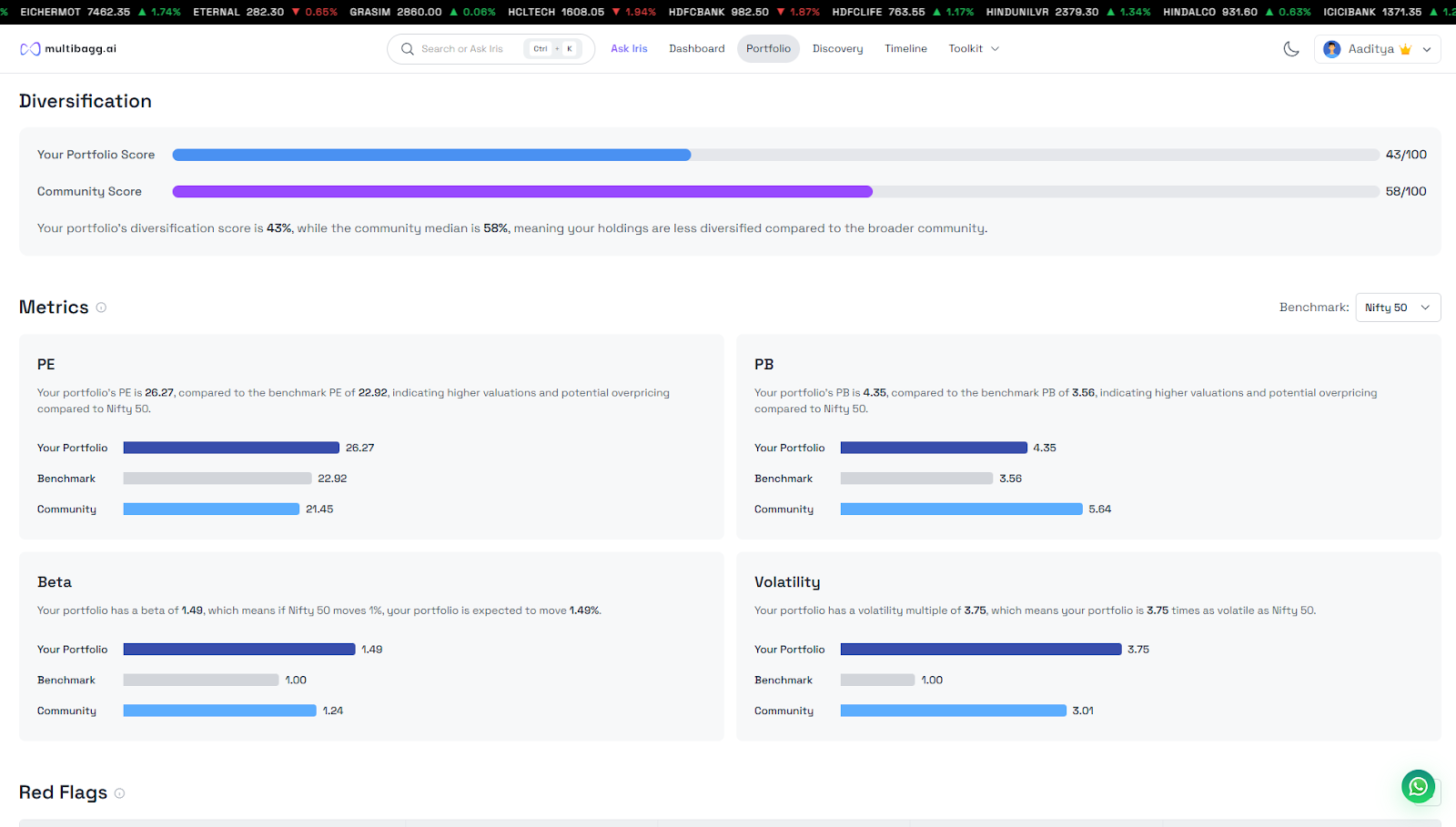Open the Red Flags info icon

[119, 792]
